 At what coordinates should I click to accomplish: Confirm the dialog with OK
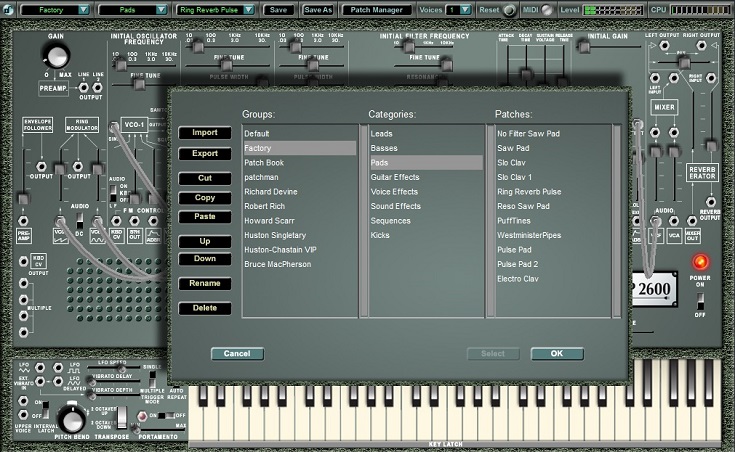pos(557,354)
